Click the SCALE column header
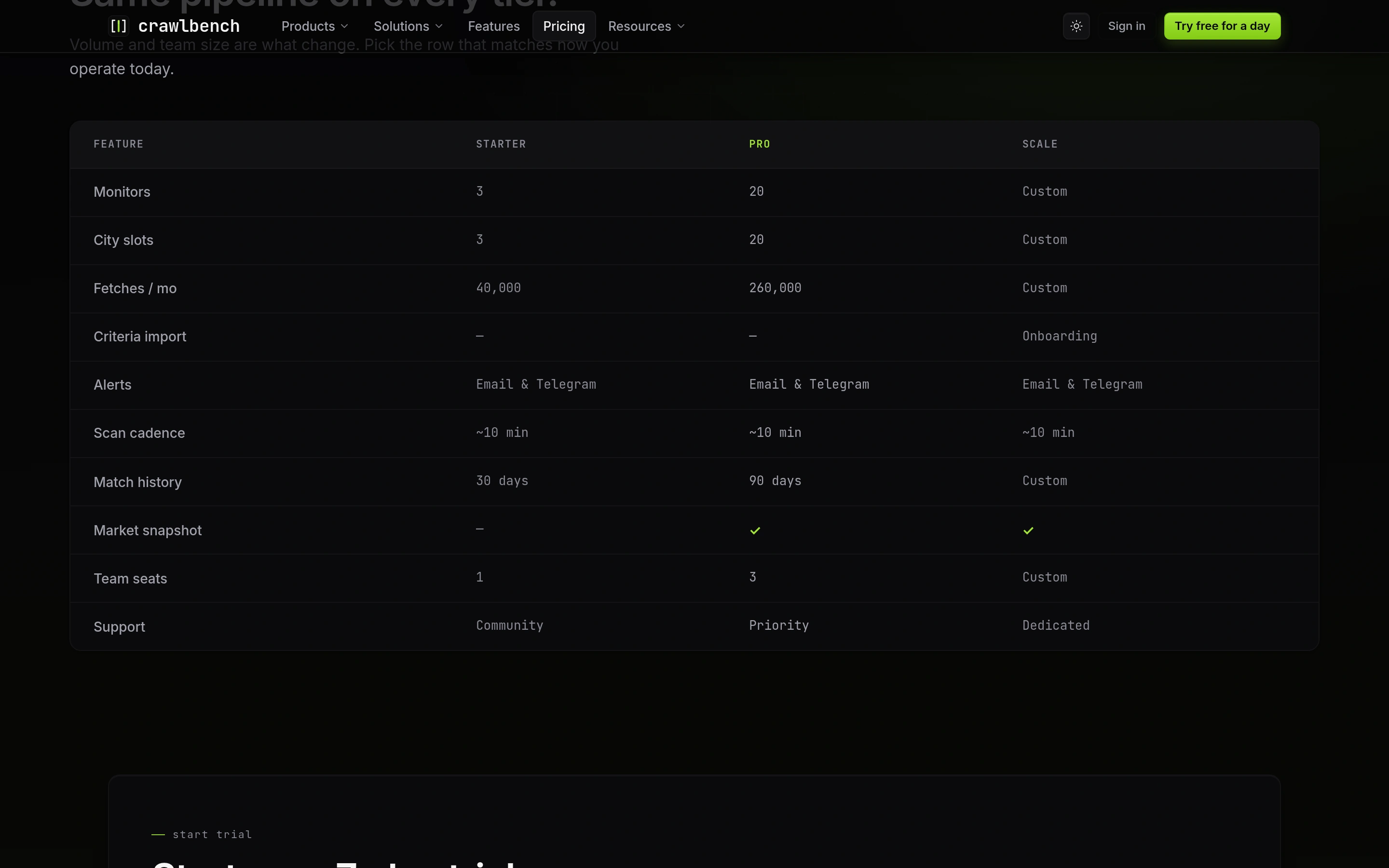The width and height of the screenshot is (1389, 868). point(1039,144)
